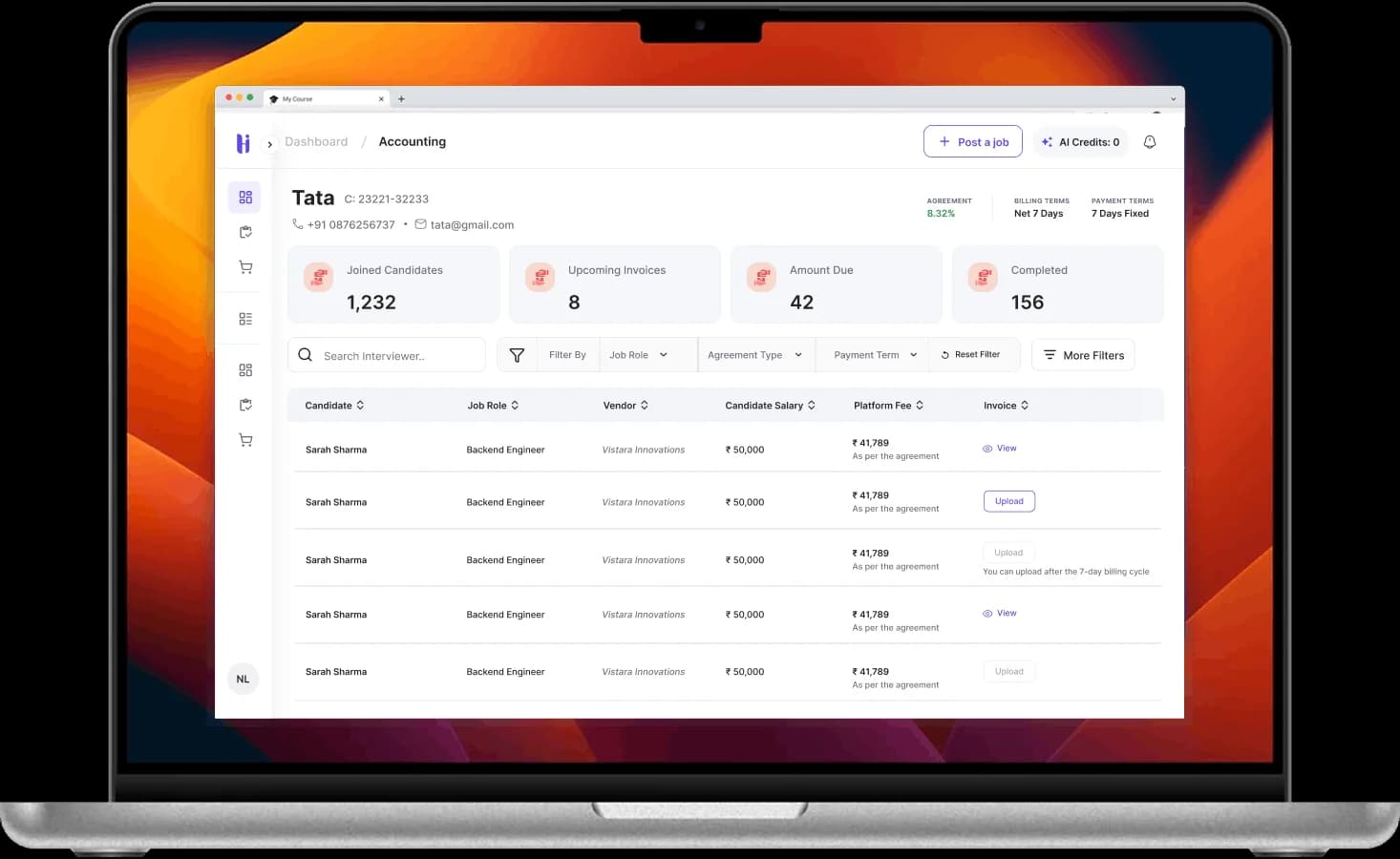
Task: Click the Post a job button
Action: pos(972,142)
